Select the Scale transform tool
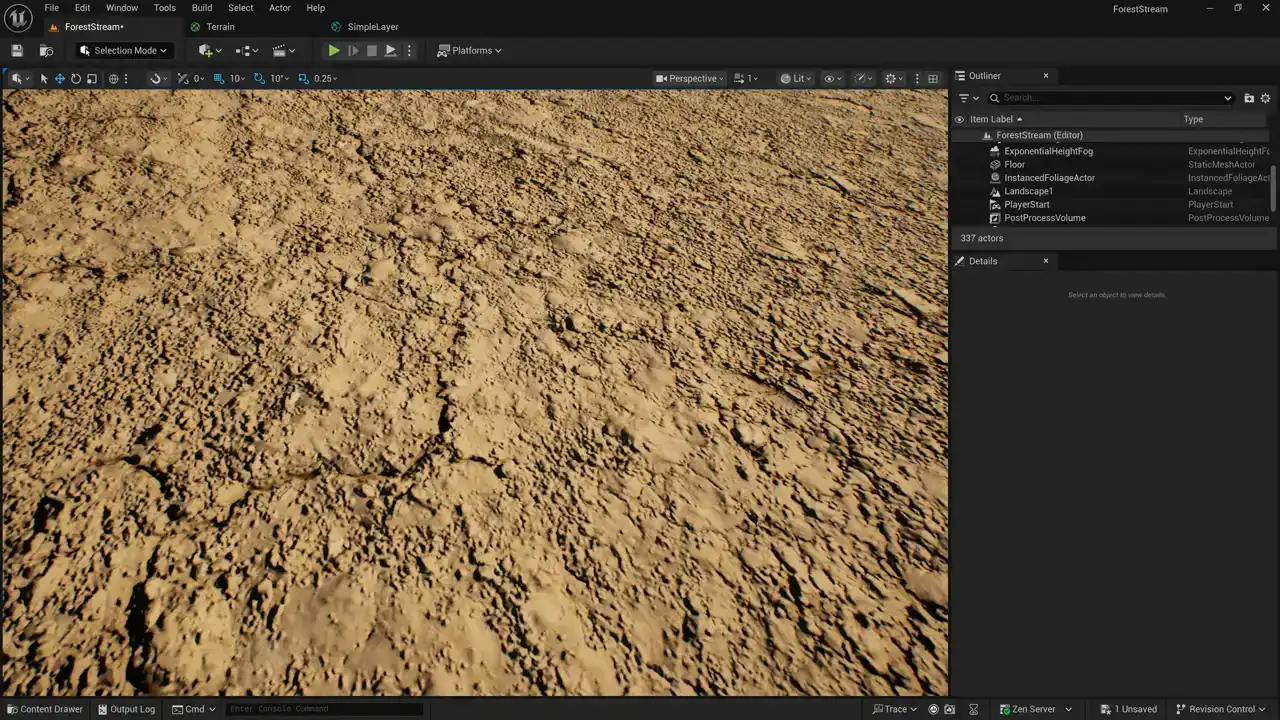 pyautogui.click(x=92, y=79)
